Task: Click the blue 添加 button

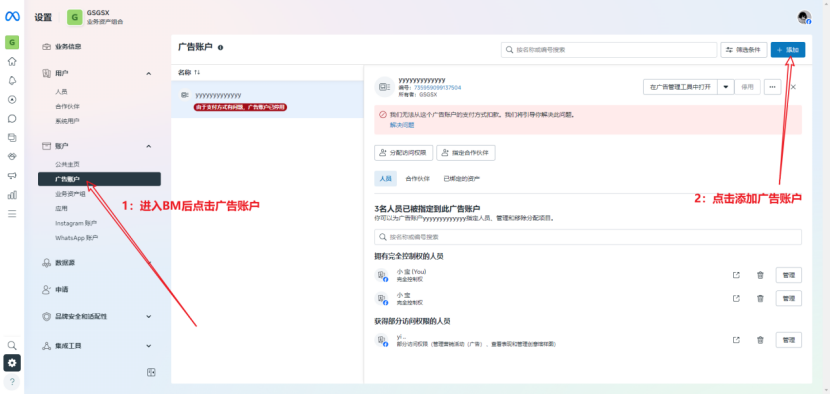Action: (x=788, y=50)
